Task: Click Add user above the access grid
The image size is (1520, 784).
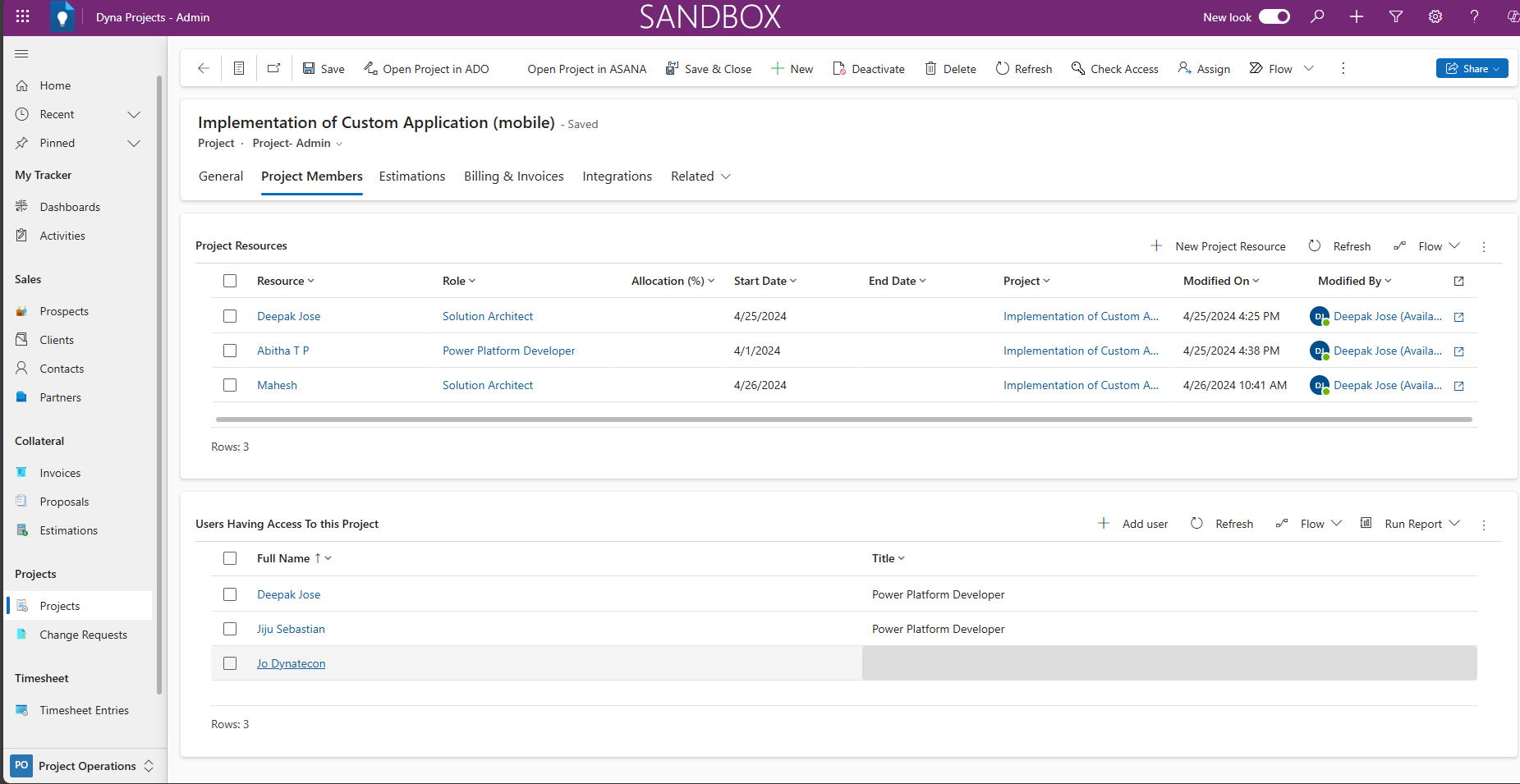Action: tap(1145, 523)
